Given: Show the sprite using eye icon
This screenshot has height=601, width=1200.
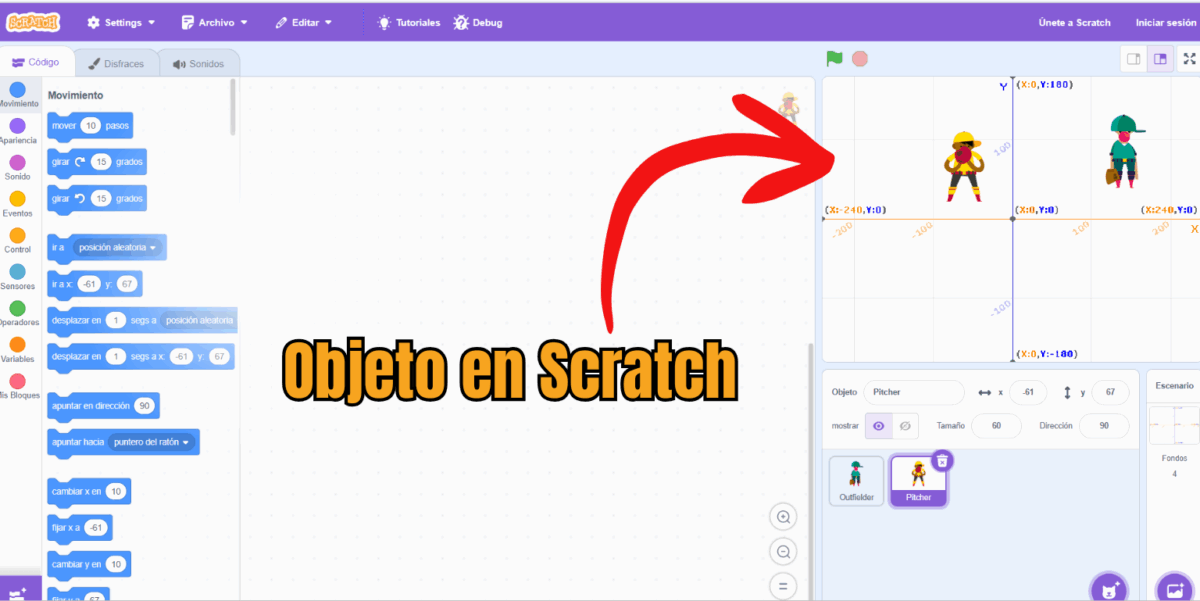Looking at the screenshot, I should click(878, 426).
